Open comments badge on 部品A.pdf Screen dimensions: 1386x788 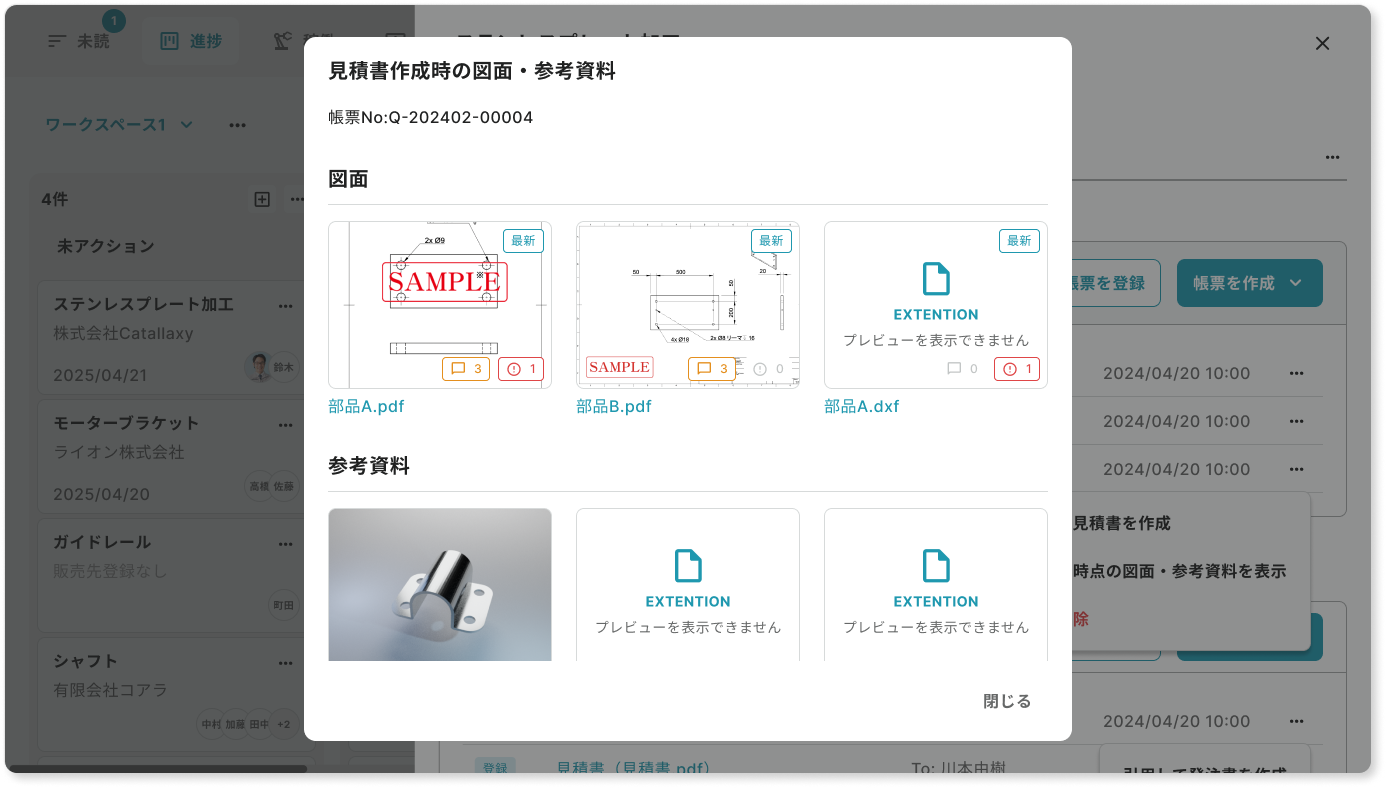pyautogui.click(x=466, y=369)
